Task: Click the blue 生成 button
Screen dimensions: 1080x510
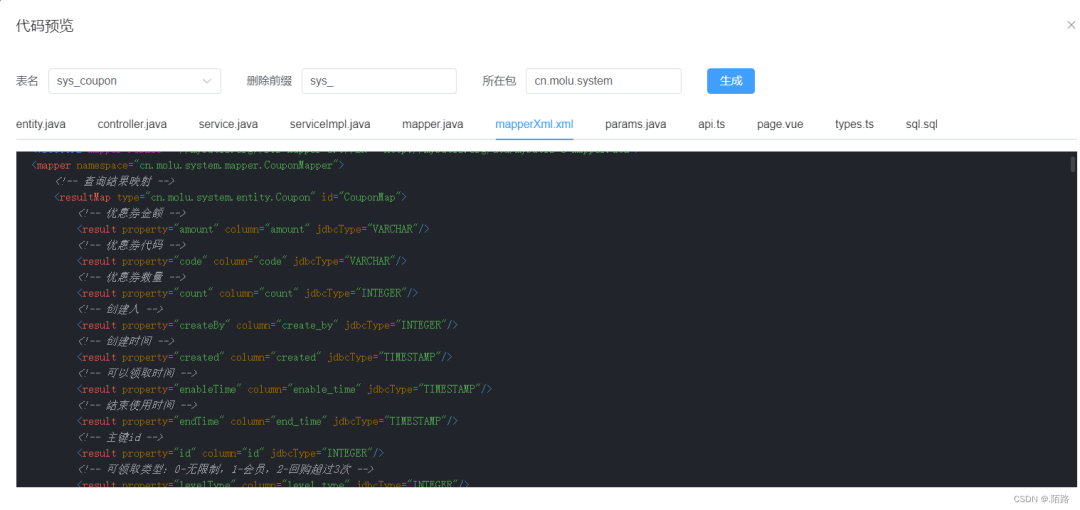Action: tap(731, 81)
